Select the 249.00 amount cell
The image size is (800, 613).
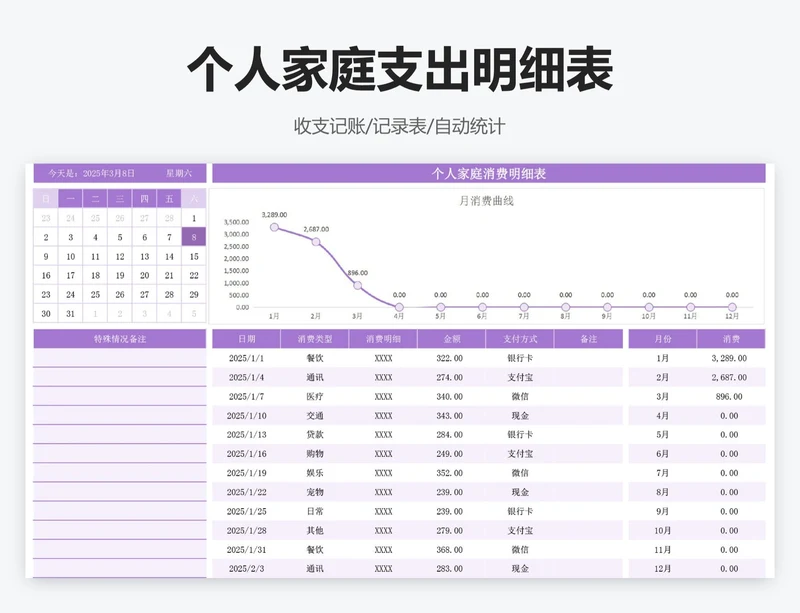tap(449, 454)
